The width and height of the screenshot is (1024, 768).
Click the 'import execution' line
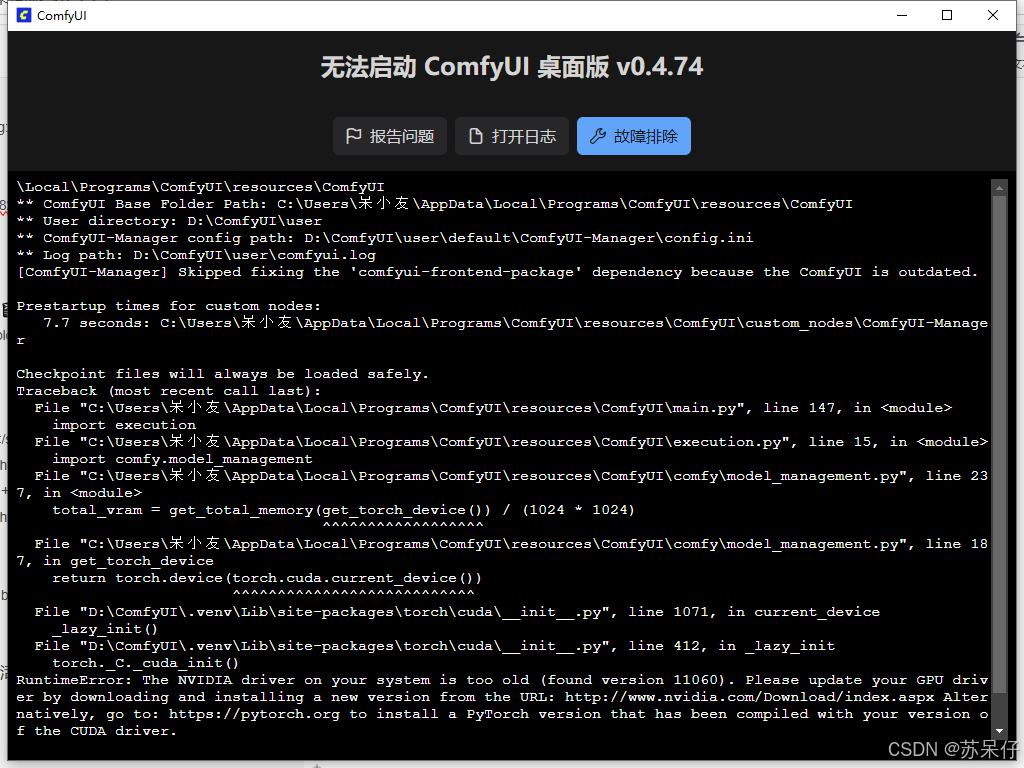click(124, 424)
